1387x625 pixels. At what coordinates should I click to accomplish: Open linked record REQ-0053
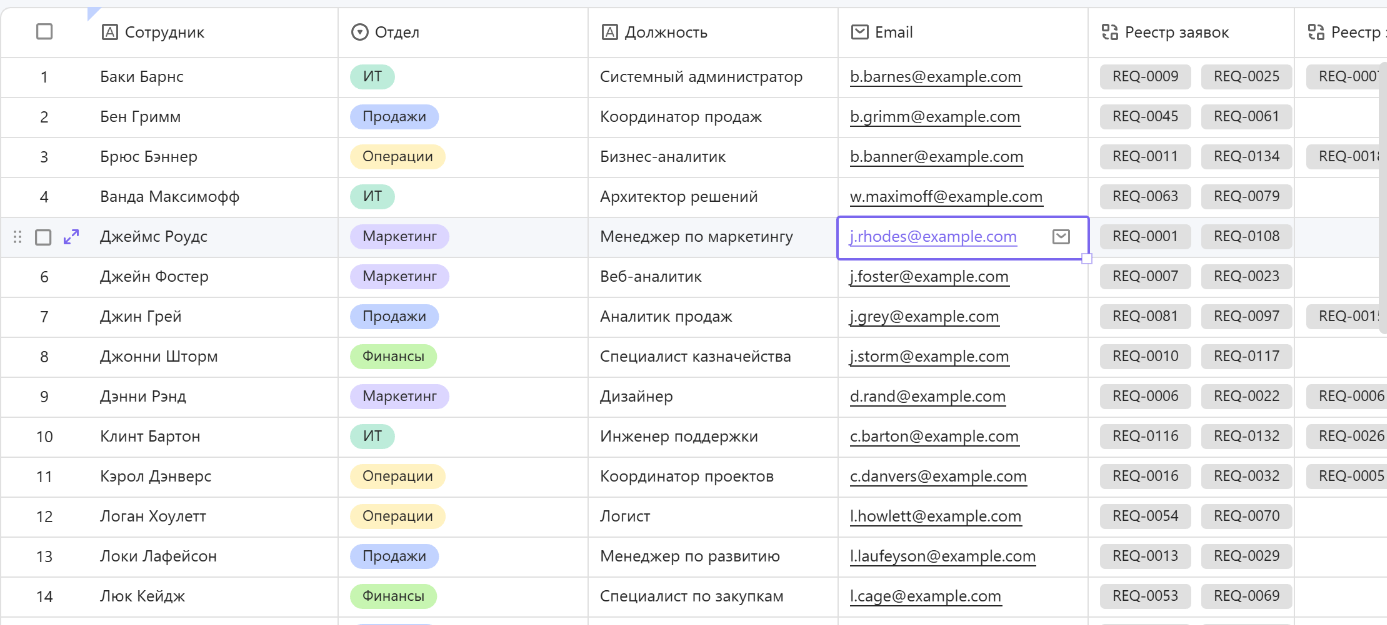(x=1145, y=597)
